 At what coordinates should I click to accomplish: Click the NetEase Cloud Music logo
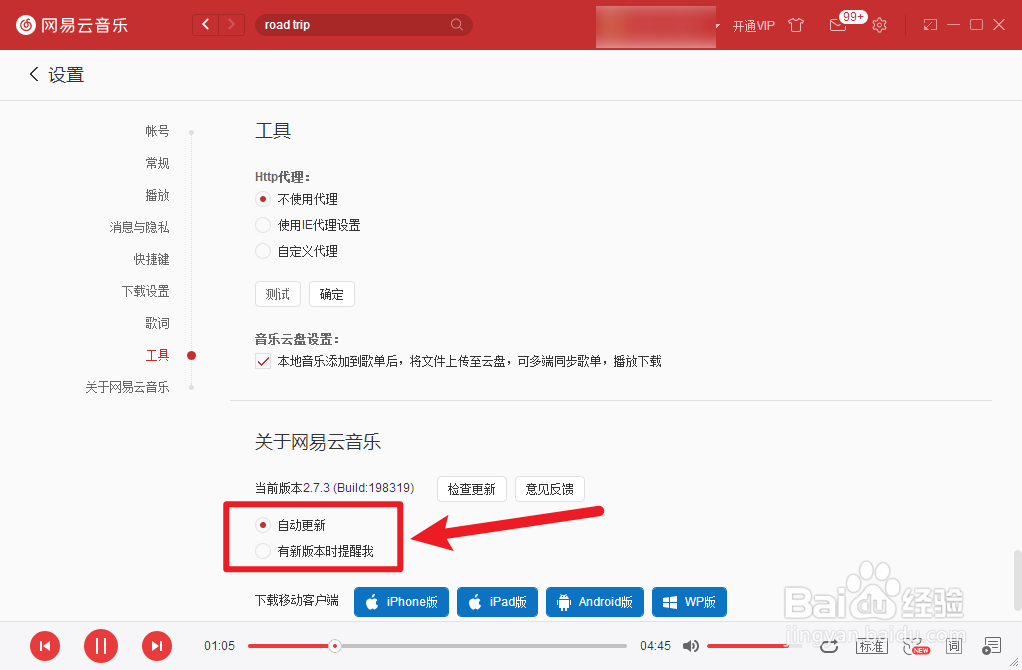pyautogui.click(x=72, y=25)
